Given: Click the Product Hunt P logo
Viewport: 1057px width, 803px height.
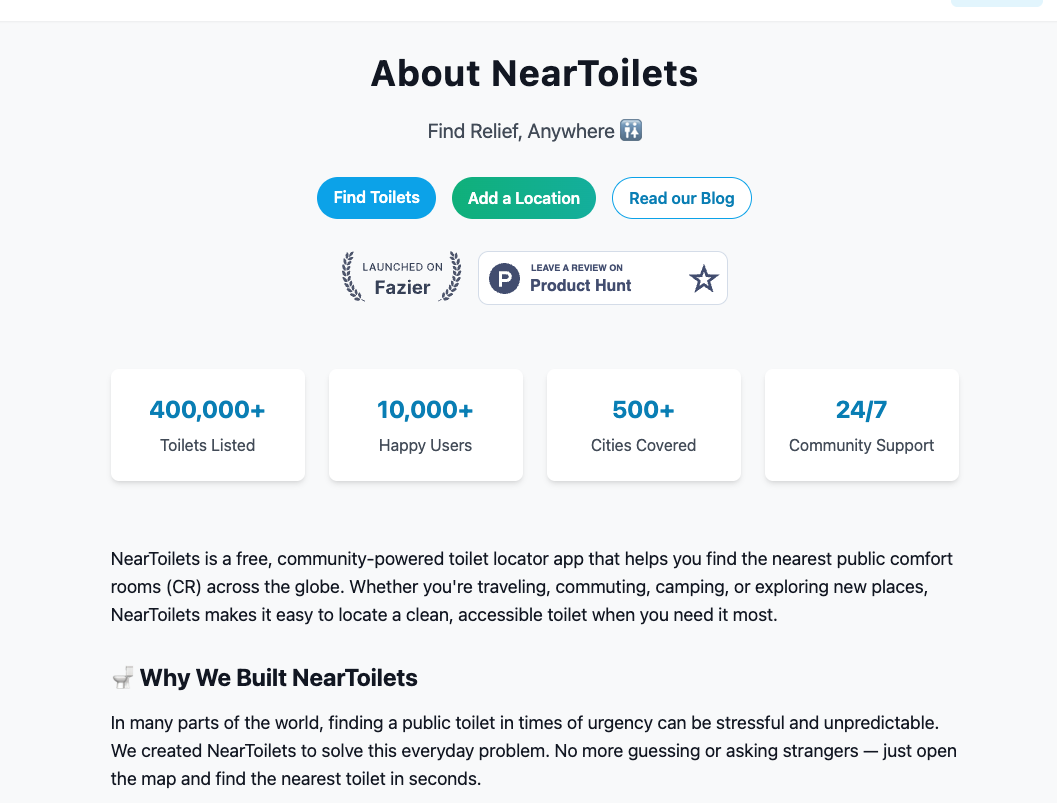Looking at the screenshot, I should point(504,278).
